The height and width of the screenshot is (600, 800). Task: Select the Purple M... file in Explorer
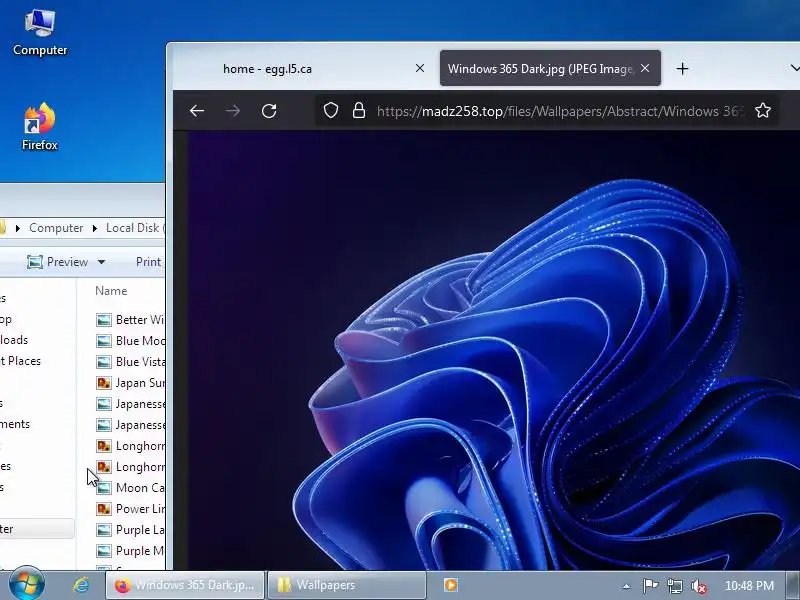130,551
